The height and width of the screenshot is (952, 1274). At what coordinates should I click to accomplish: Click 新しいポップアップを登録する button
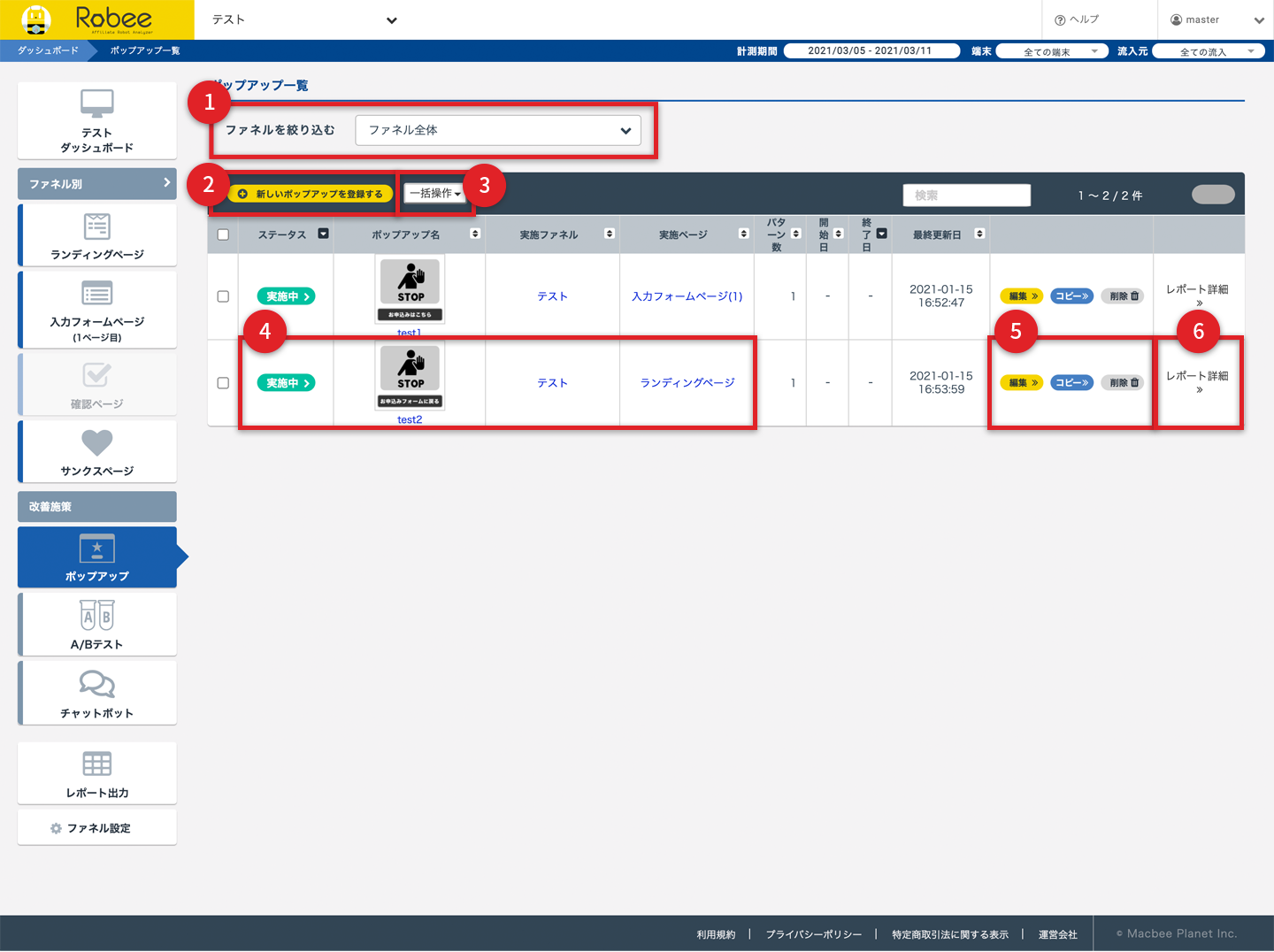pos(311,194)
